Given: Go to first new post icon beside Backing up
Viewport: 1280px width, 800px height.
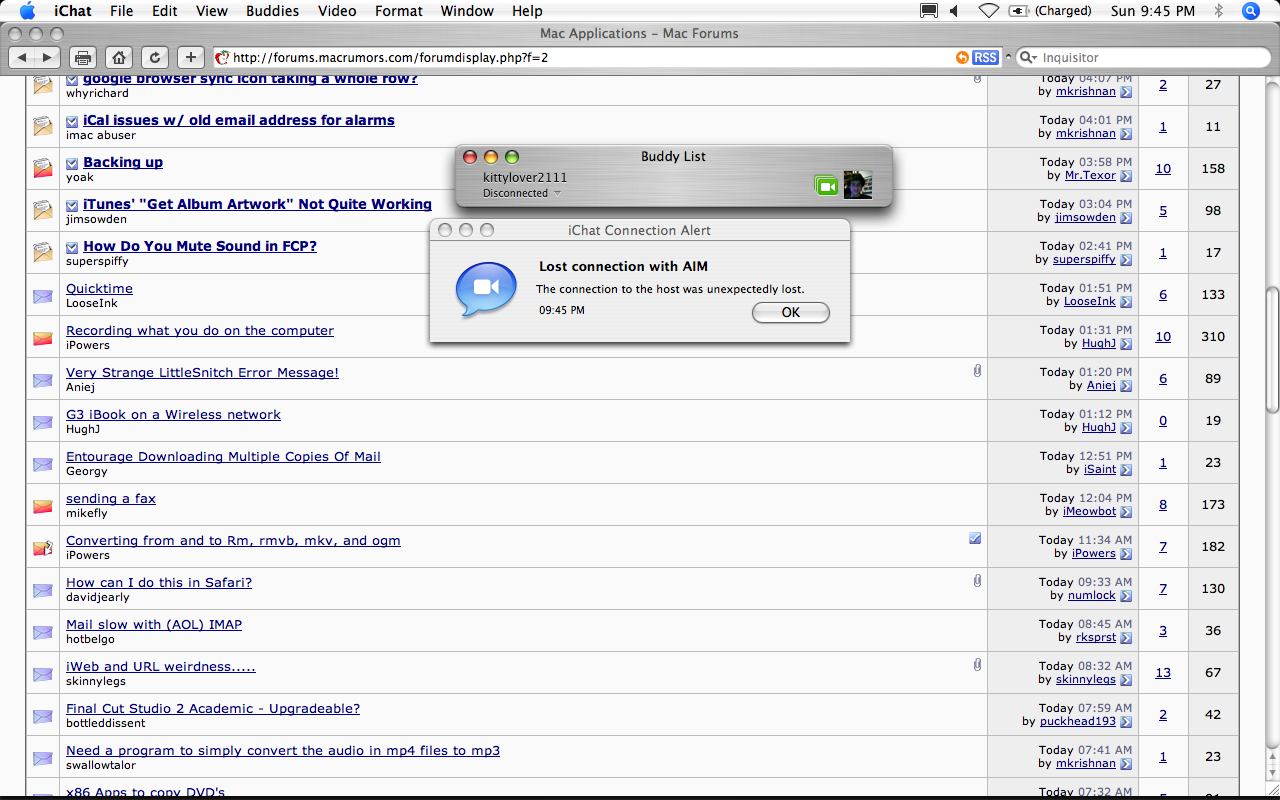Looking at the screenshot, I should coord(72,163).
